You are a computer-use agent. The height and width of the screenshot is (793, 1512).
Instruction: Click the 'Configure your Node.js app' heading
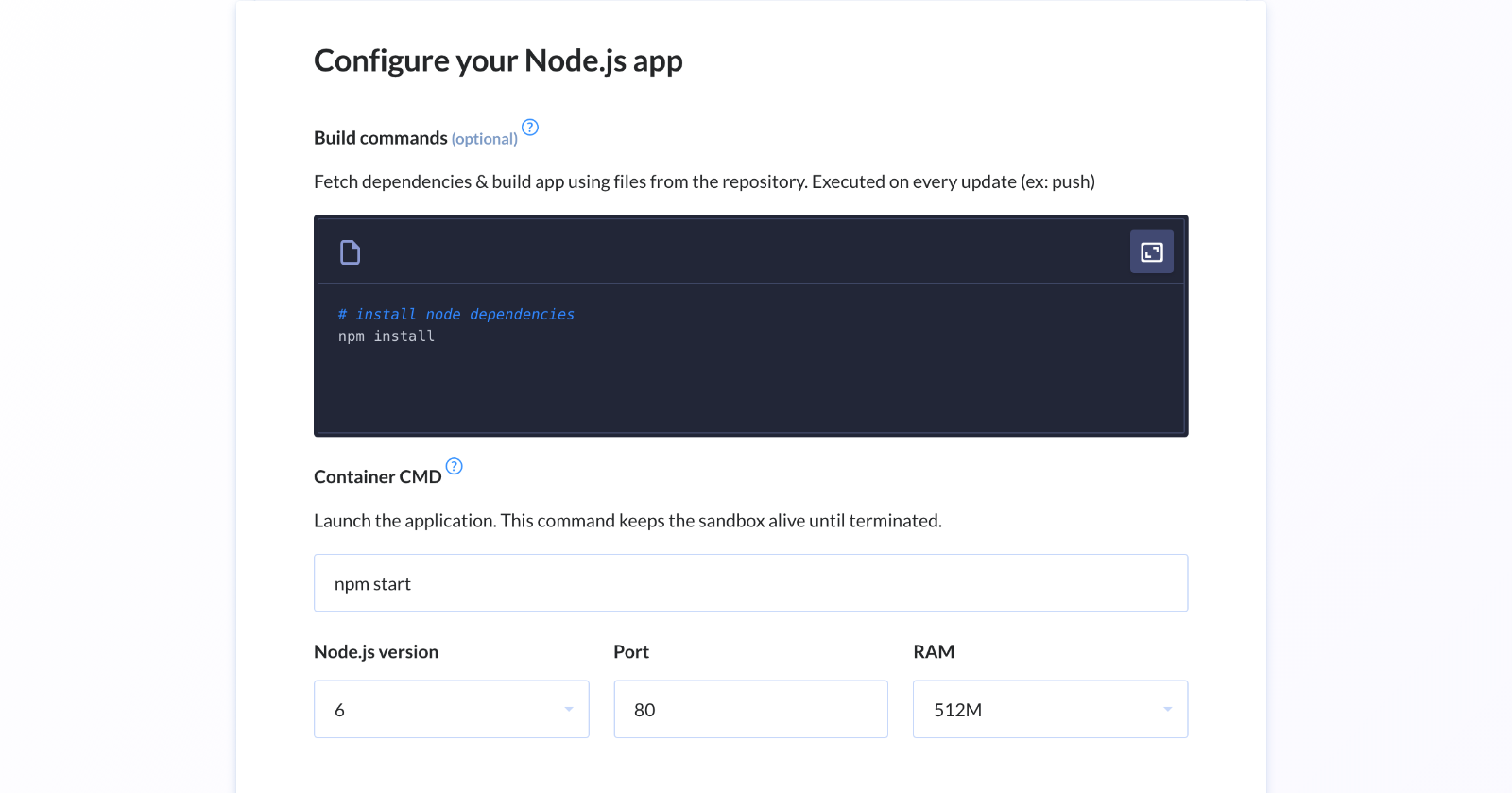[498, 61]
